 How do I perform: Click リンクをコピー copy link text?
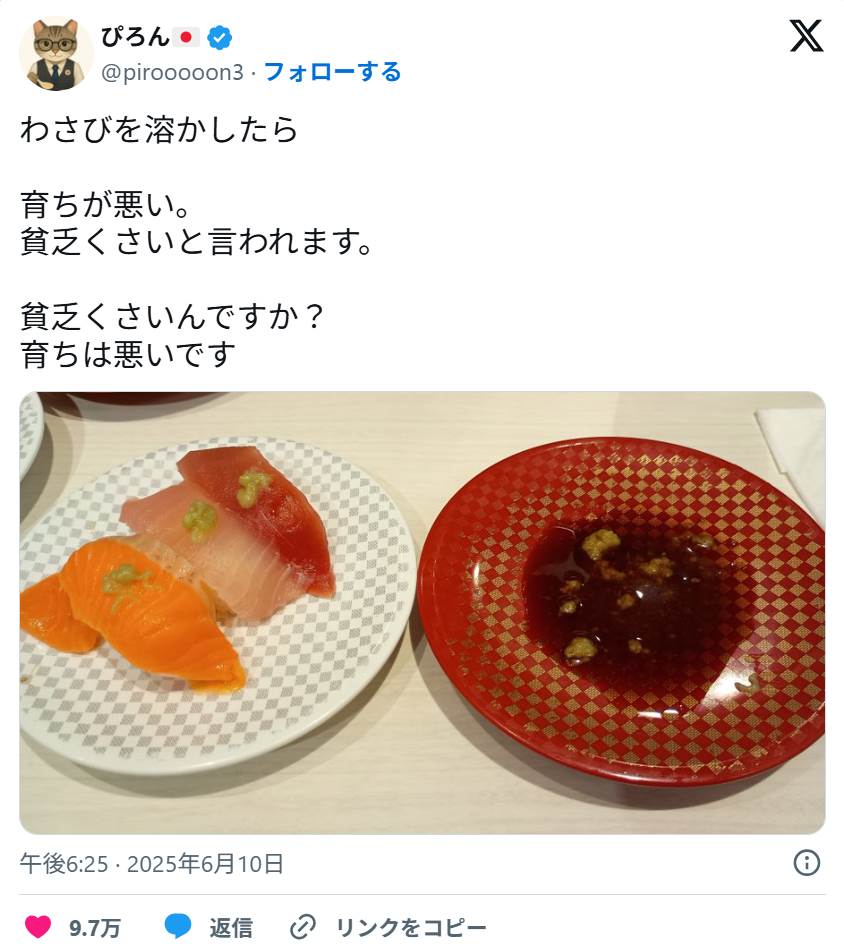tap(411, 928)
